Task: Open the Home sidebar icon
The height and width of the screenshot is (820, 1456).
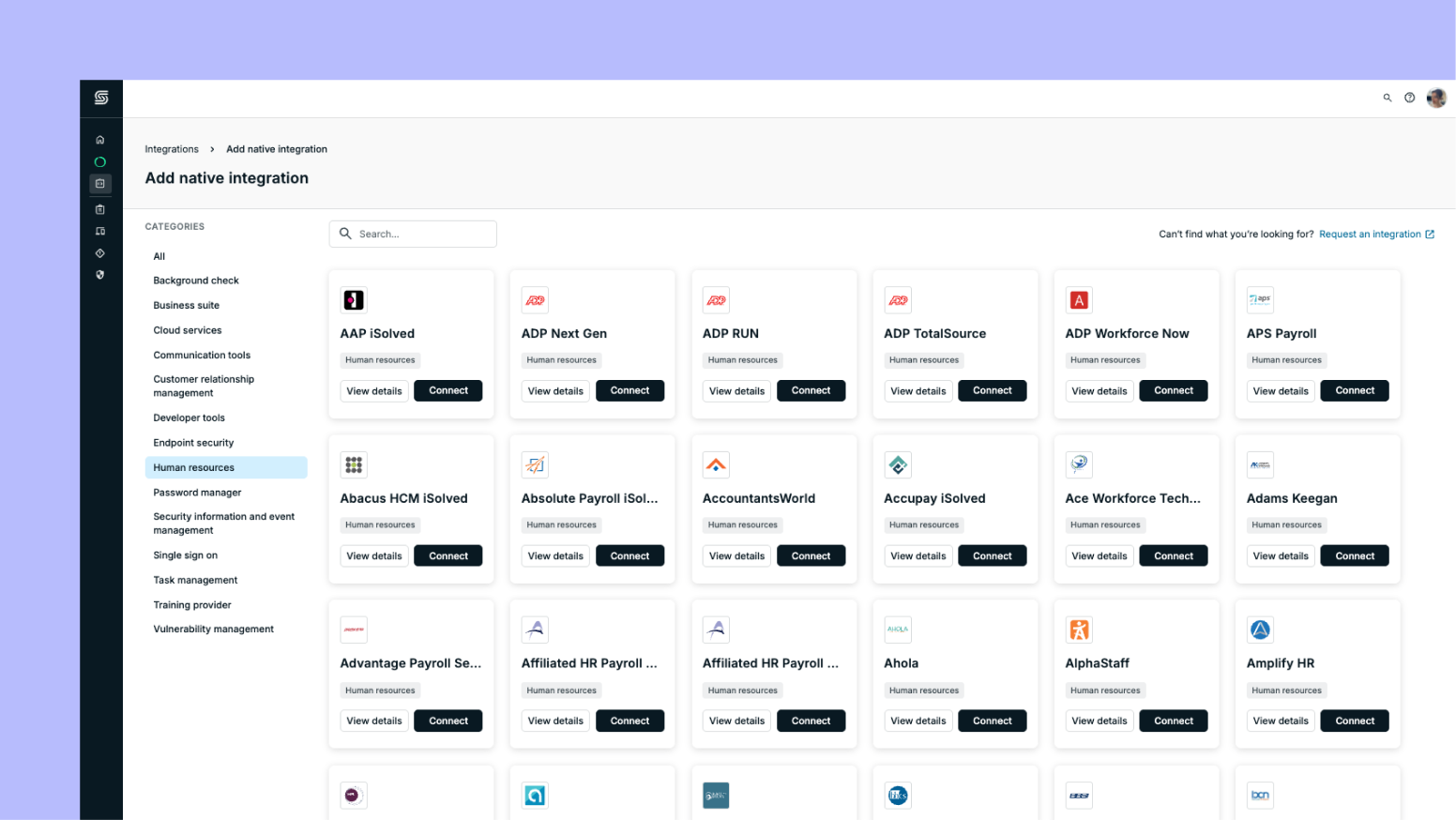Action: 100,139
